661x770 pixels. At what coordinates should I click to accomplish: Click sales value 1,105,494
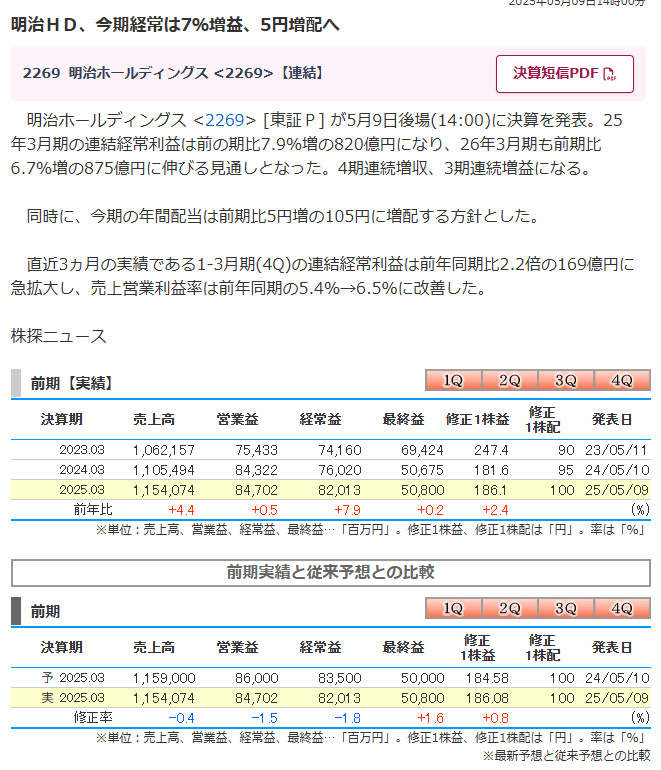164,470
